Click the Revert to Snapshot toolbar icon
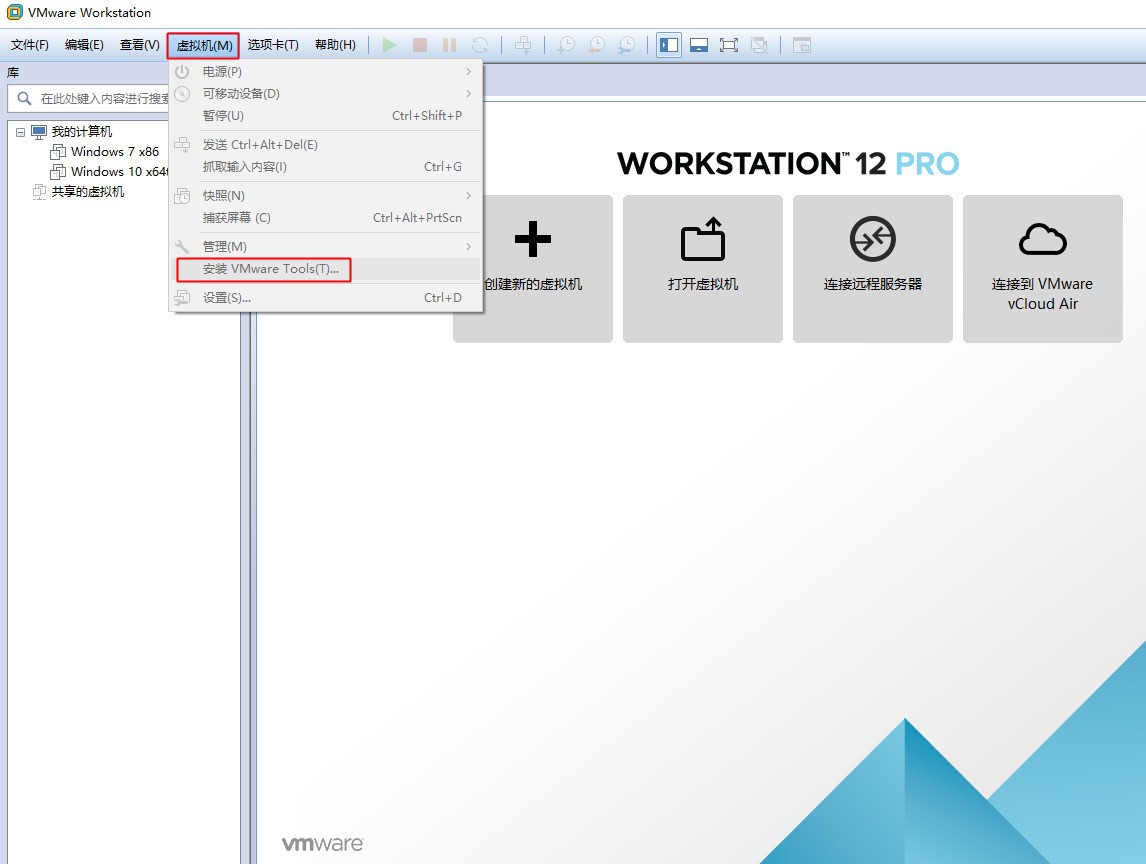The width and height of the screenshot is (1146, 864). [596, 45]
